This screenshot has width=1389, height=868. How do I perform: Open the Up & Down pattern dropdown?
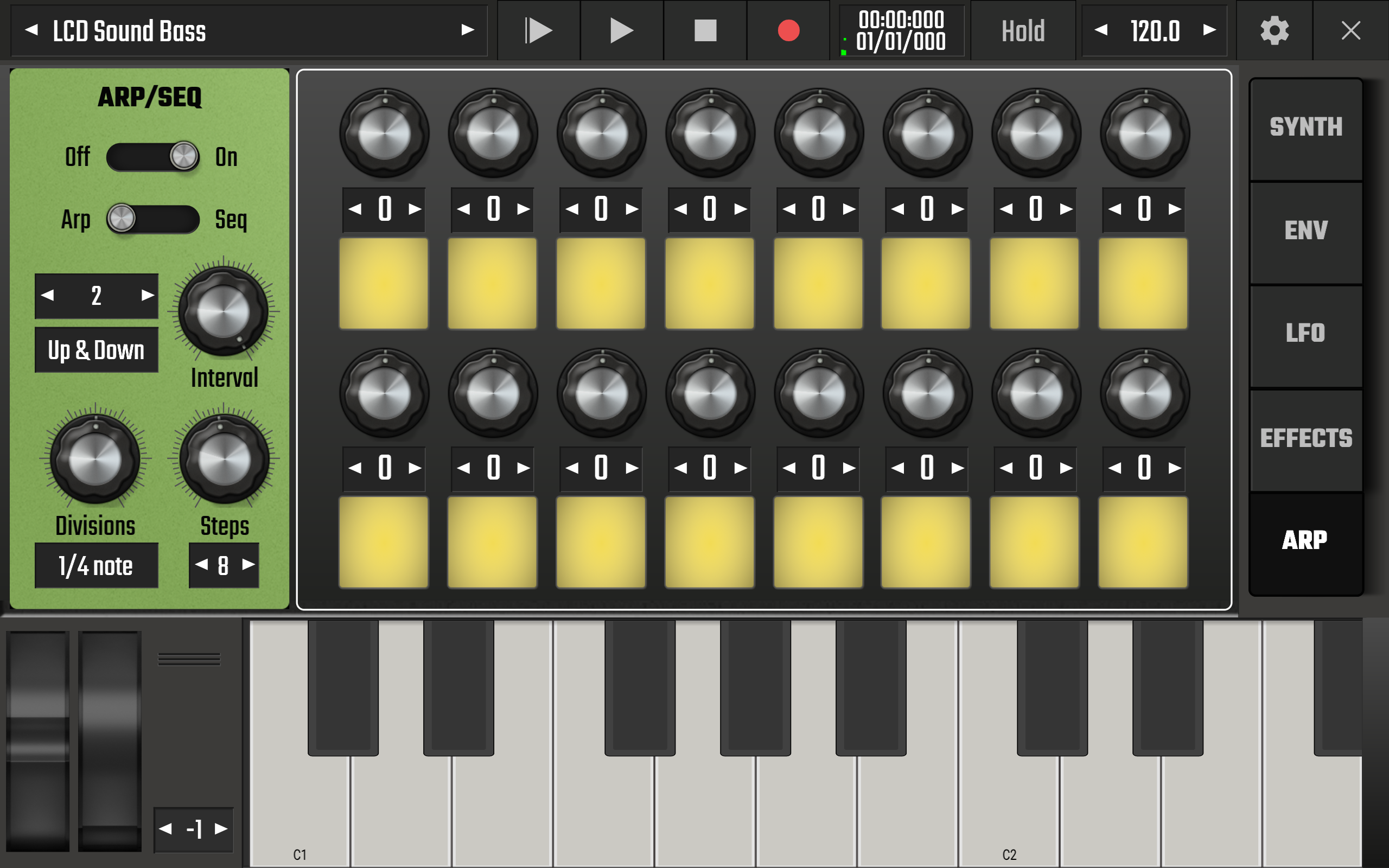pos(96,350)
